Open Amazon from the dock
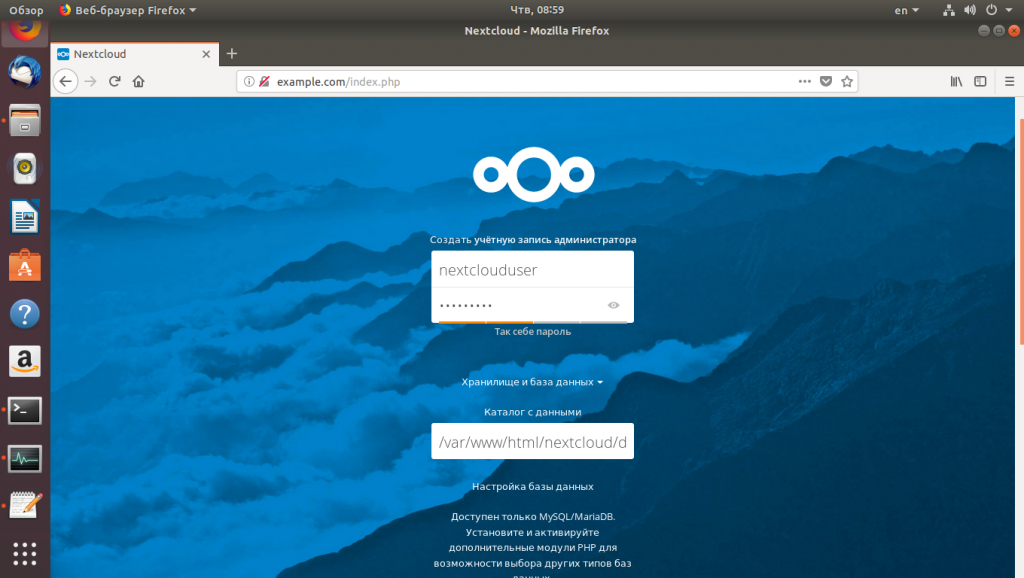This screenshot has height=578, width=1024. (25, 362)
